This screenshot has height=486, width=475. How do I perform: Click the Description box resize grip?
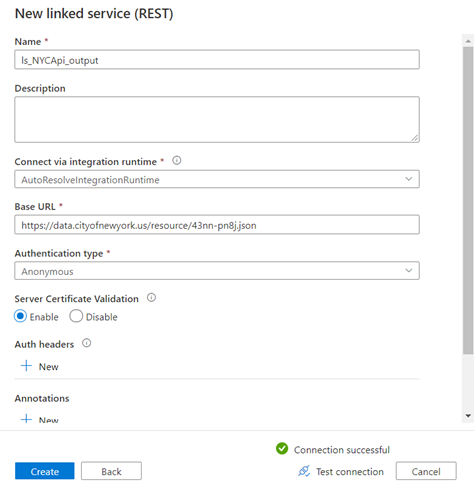pyautogui.click(x=415, y=138)
